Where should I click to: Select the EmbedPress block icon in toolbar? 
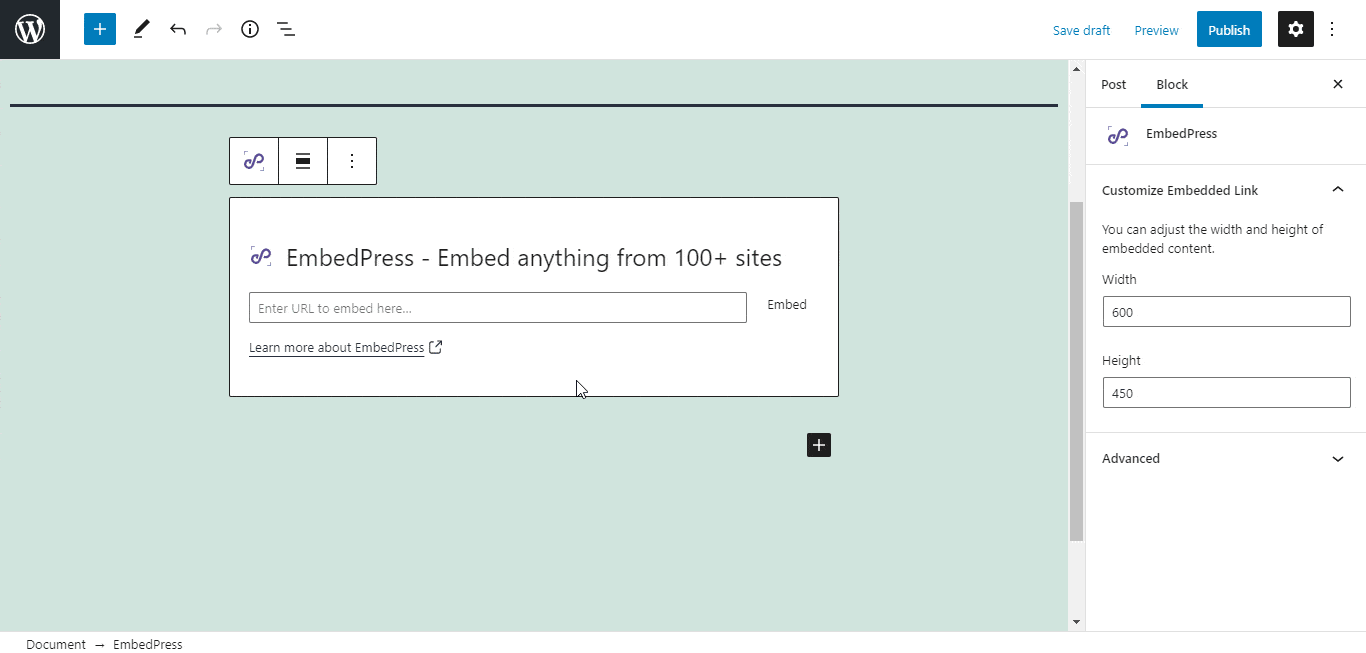(x=253, y=161)
